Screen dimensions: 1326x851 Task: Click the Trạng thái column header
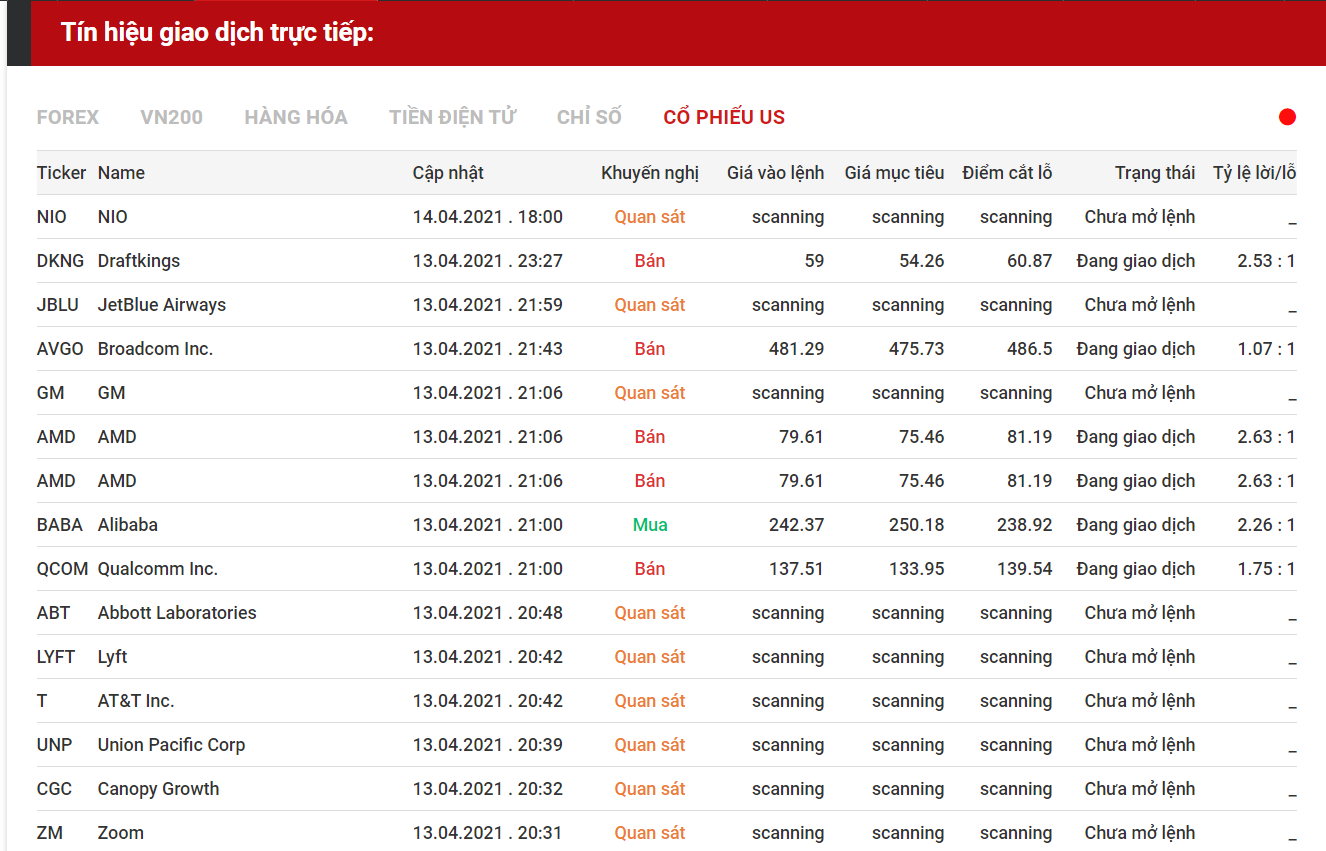[x=1155, y=173]
